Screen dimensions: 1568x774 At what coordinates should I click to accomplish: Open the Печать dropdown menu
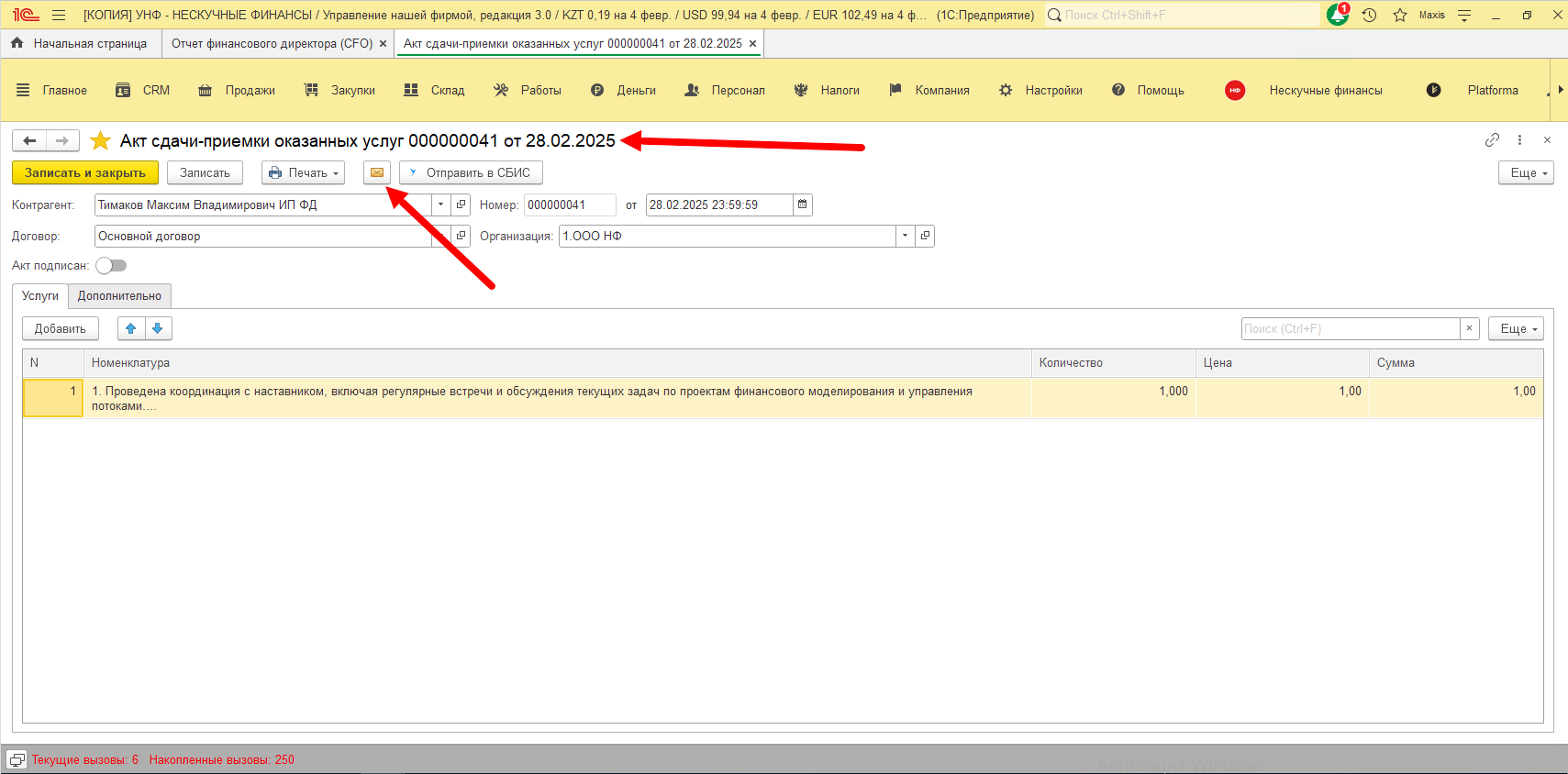pos(303,172)
